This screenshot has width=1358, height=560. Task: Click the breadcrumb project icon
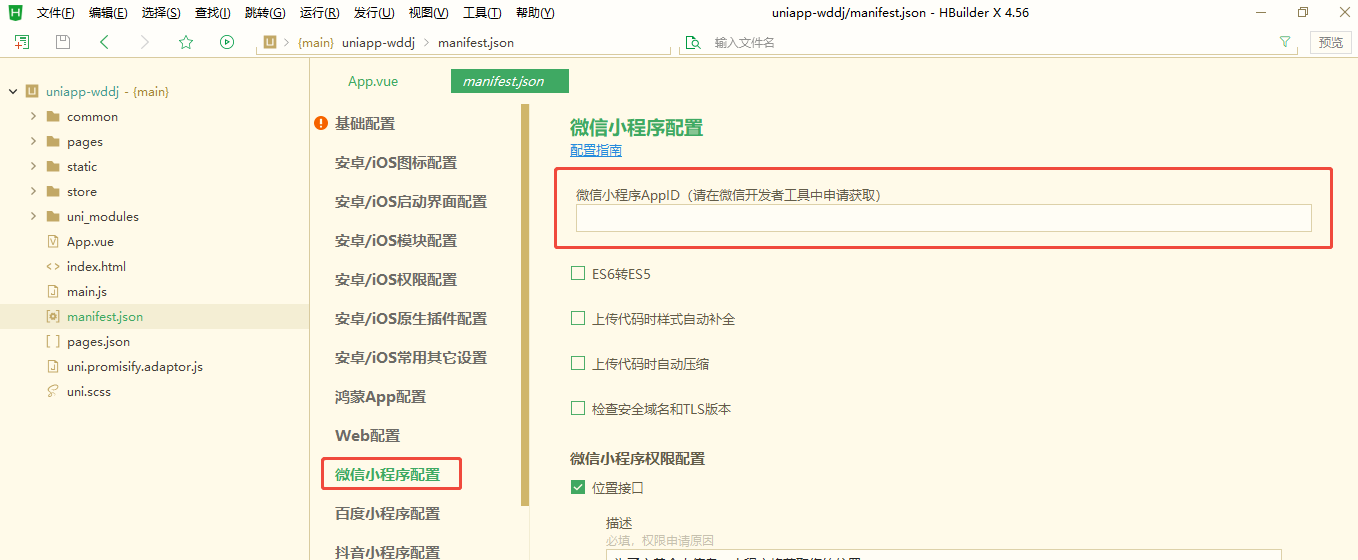pyautogui.click(x=270, y=42)
